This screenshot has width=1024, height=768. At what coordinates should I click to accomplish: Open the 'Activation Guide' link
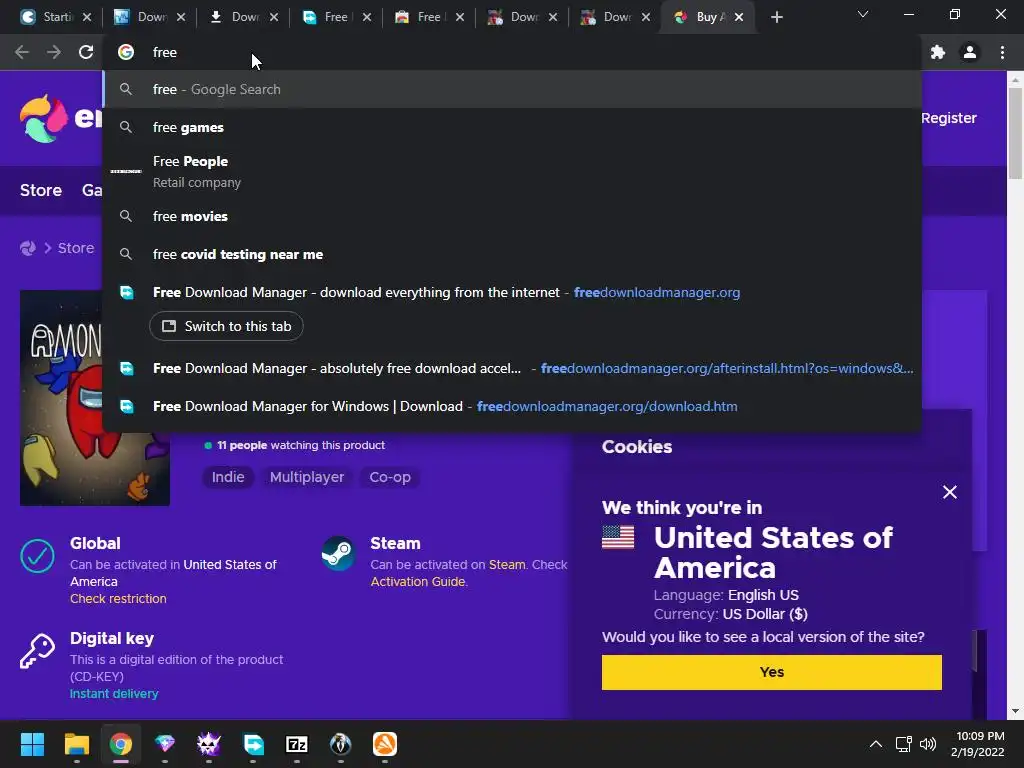point(418,582)
